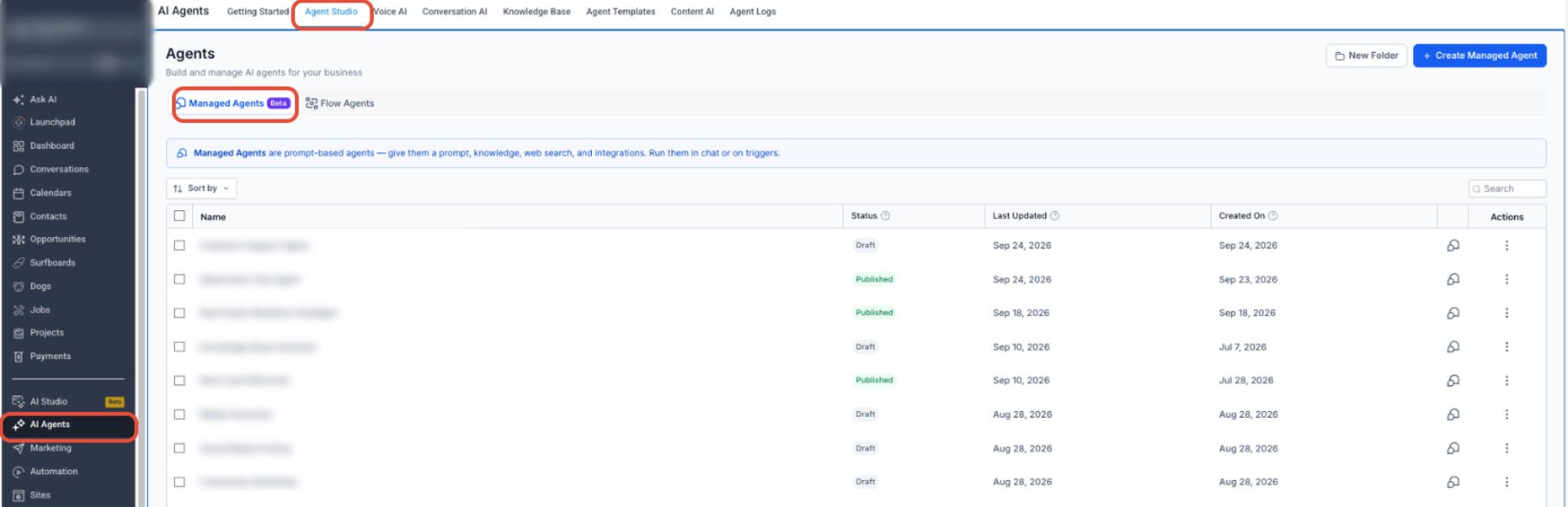The height and width of the screenshot is (507, 1568).
Task: Select checkbox of agent created Jul 7, 2026
Action: 179,347
